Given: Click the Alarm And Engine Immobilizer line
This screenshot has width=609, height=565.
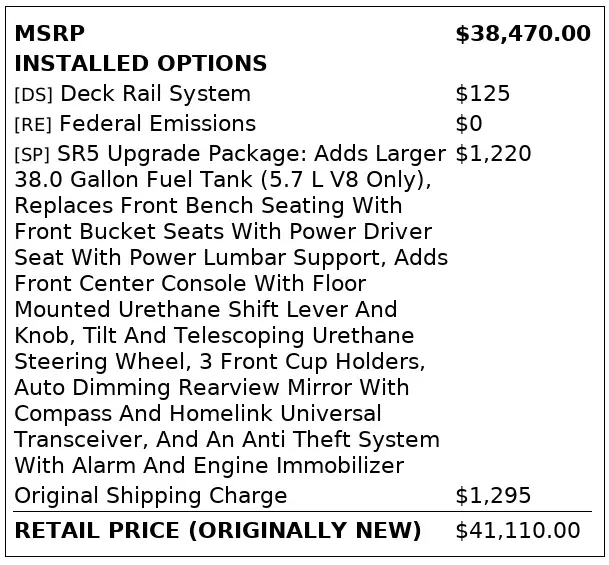Looking at the screenshot, I should [x=209, y=466].
